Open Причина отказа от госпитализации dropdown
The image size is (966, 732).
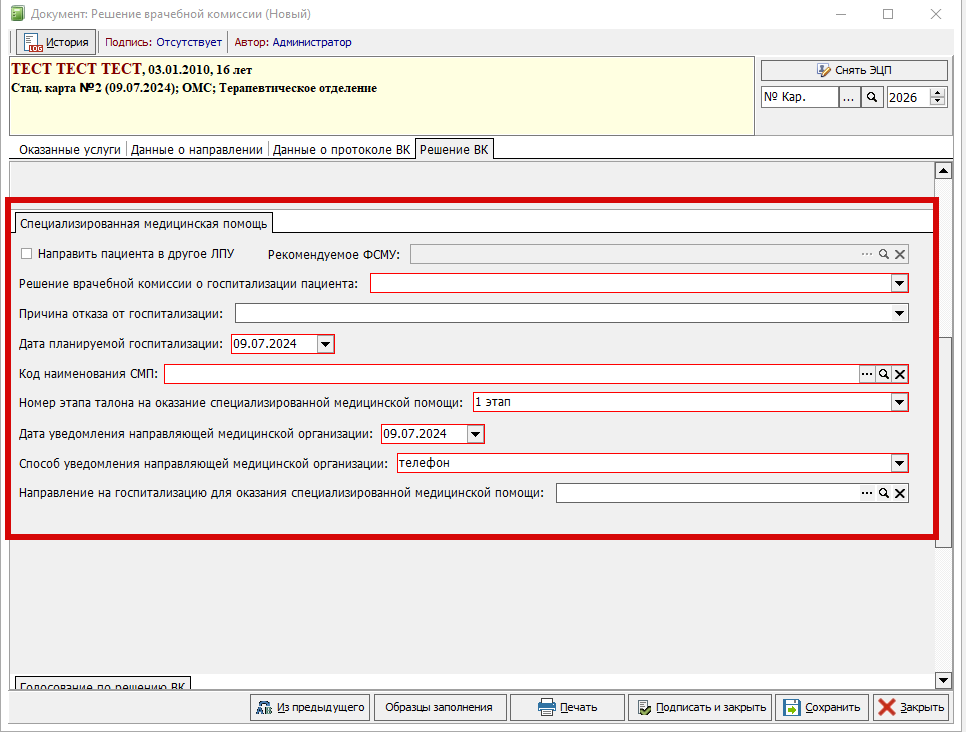[899, 314]
